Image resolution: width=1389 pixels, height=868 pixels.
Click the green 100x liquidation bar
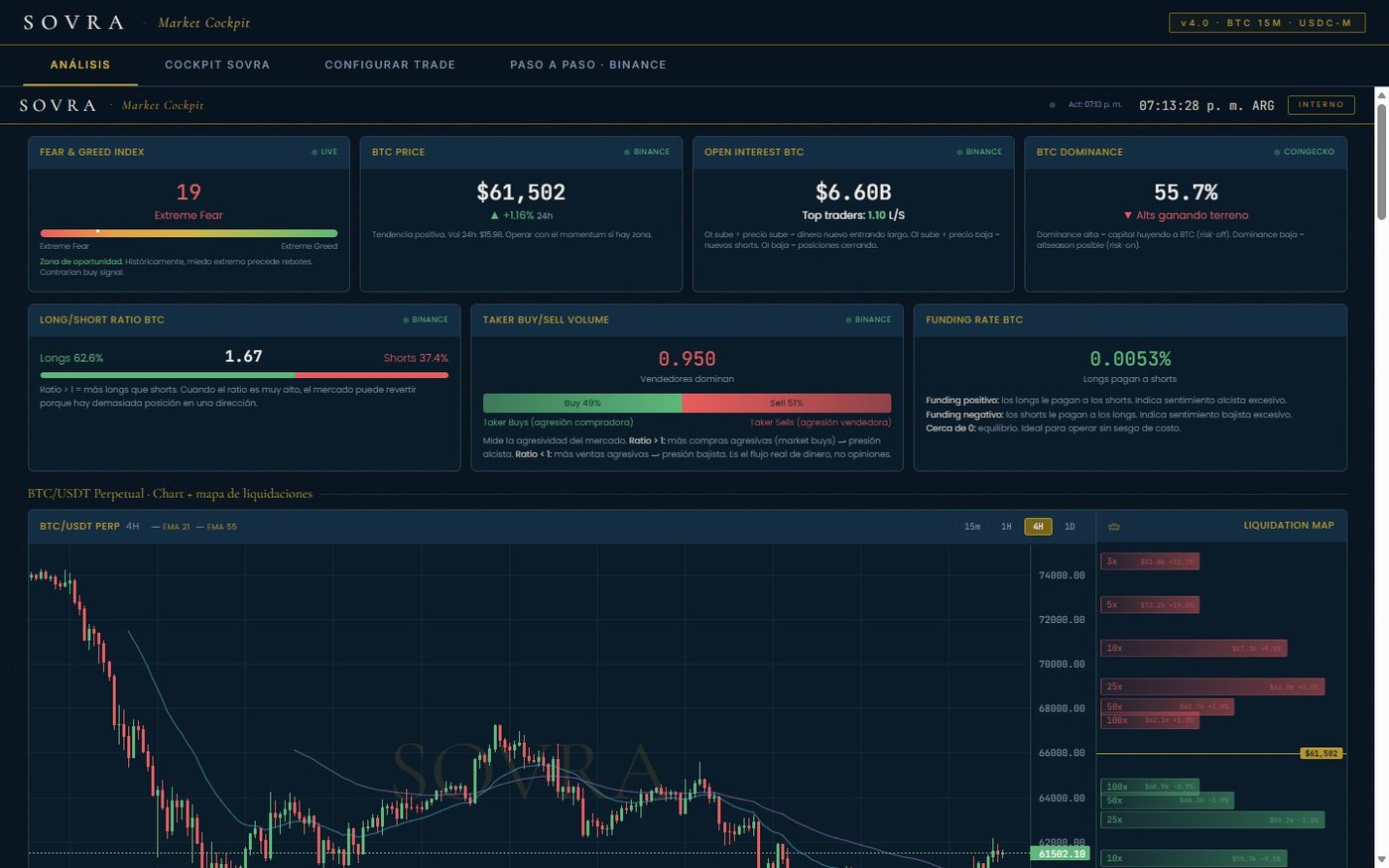point(1150,787)
